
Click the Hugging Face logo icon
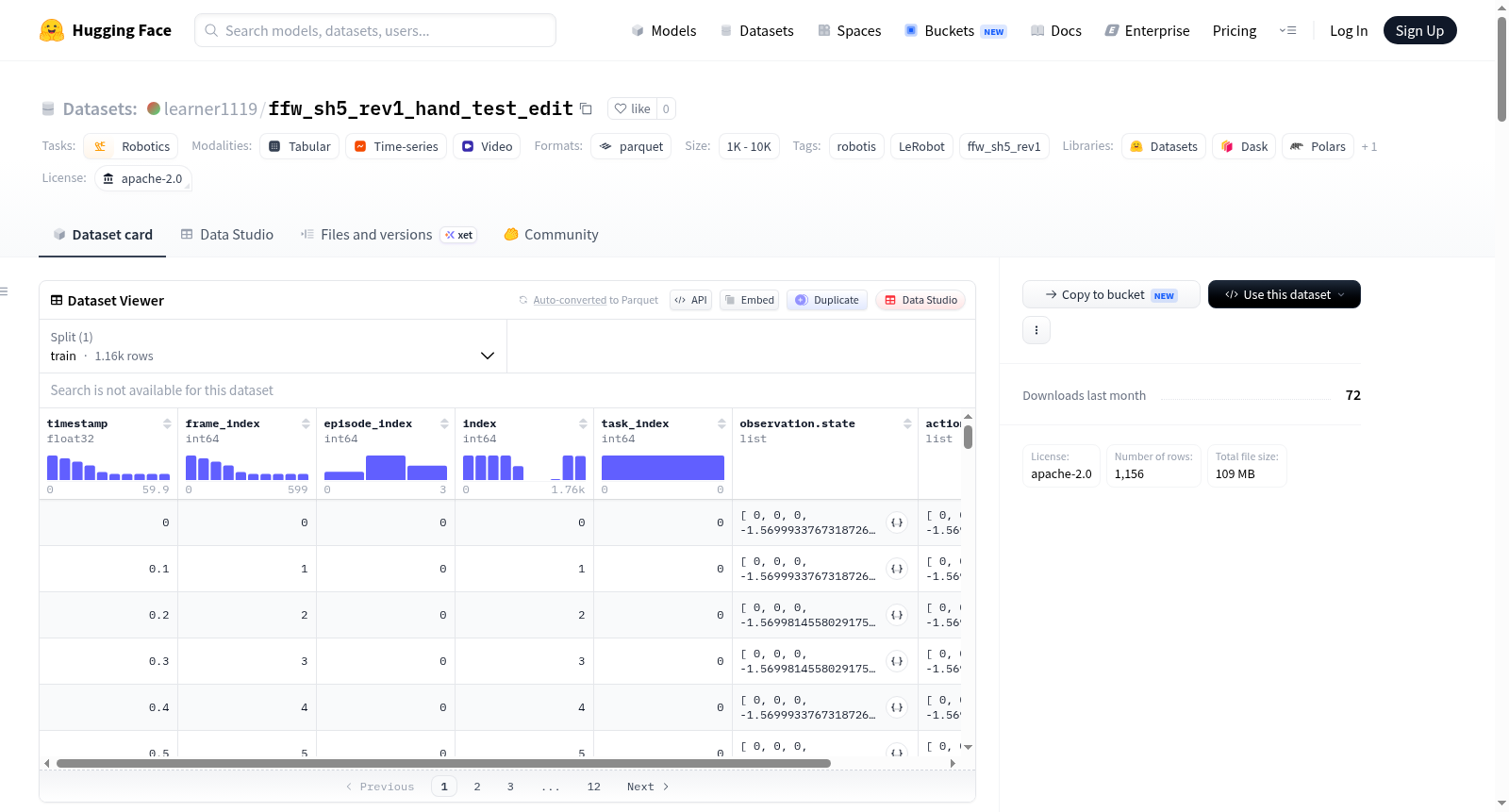(52, 30)
